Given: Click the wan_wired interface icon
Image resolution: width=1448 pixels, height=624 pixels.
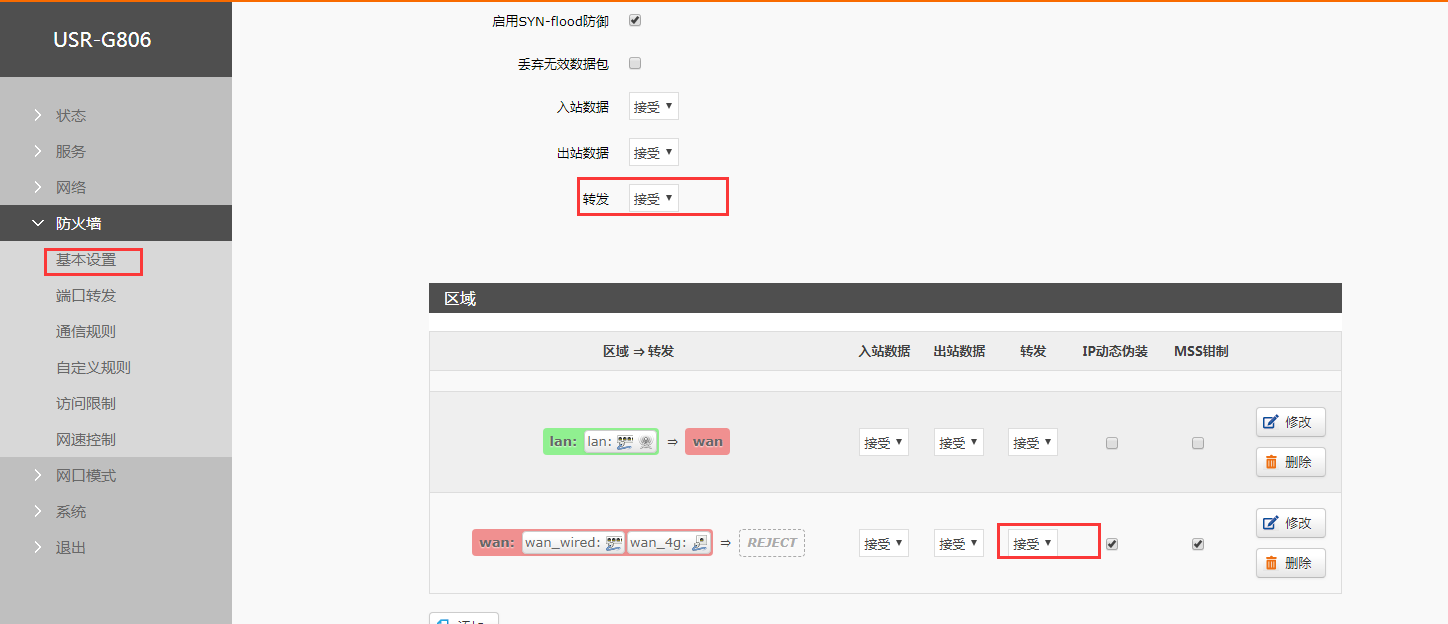Looking at the screenshot, I should click(614, 543).
